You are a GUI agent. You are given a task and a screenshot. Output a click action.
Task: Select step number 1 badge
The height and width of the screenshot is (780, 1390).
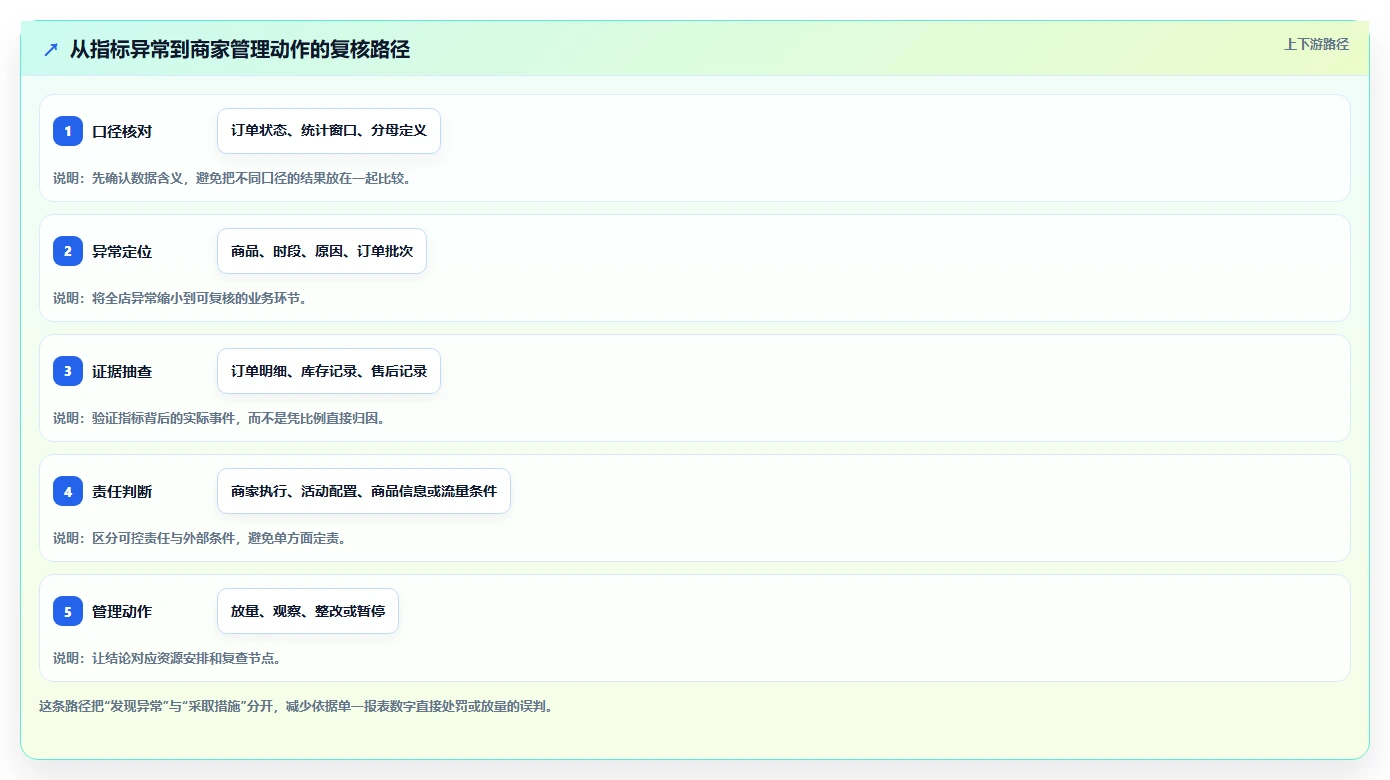click(68, 131)
